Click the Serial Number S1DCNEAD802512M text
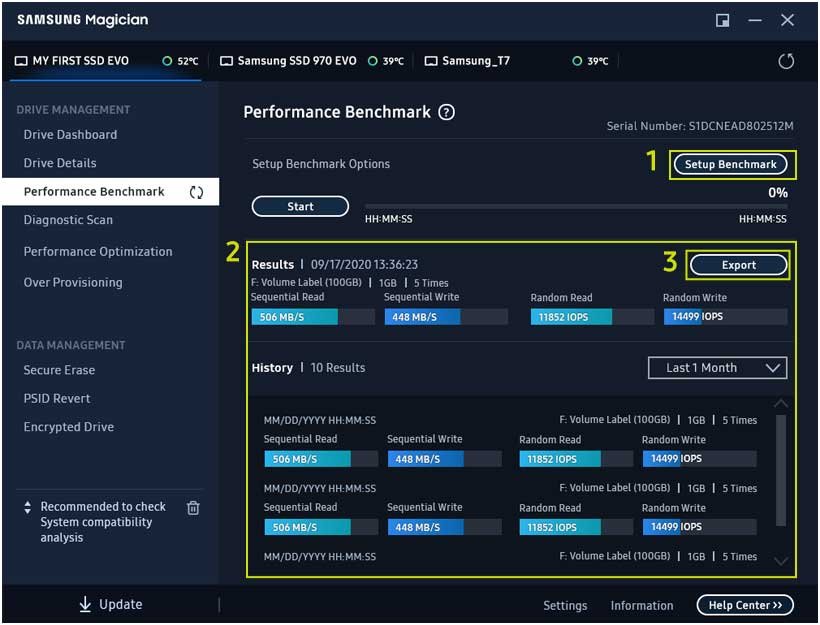Viewport: 820px width, 625px height. tap(700, 126)
